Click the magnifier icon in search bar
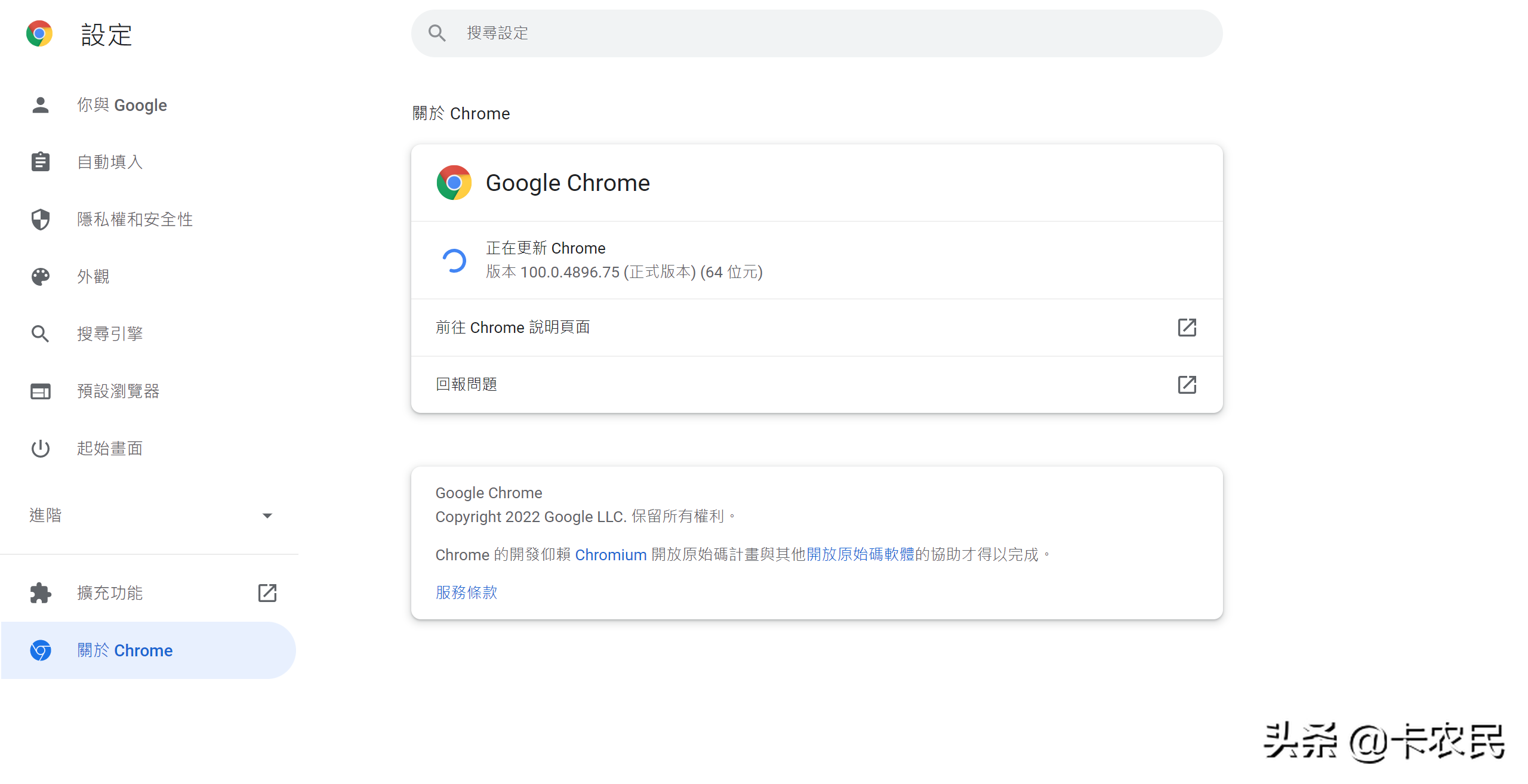The height and width of the screenshot is (784, 1528). pyautogui.click(x=437, y=33)
